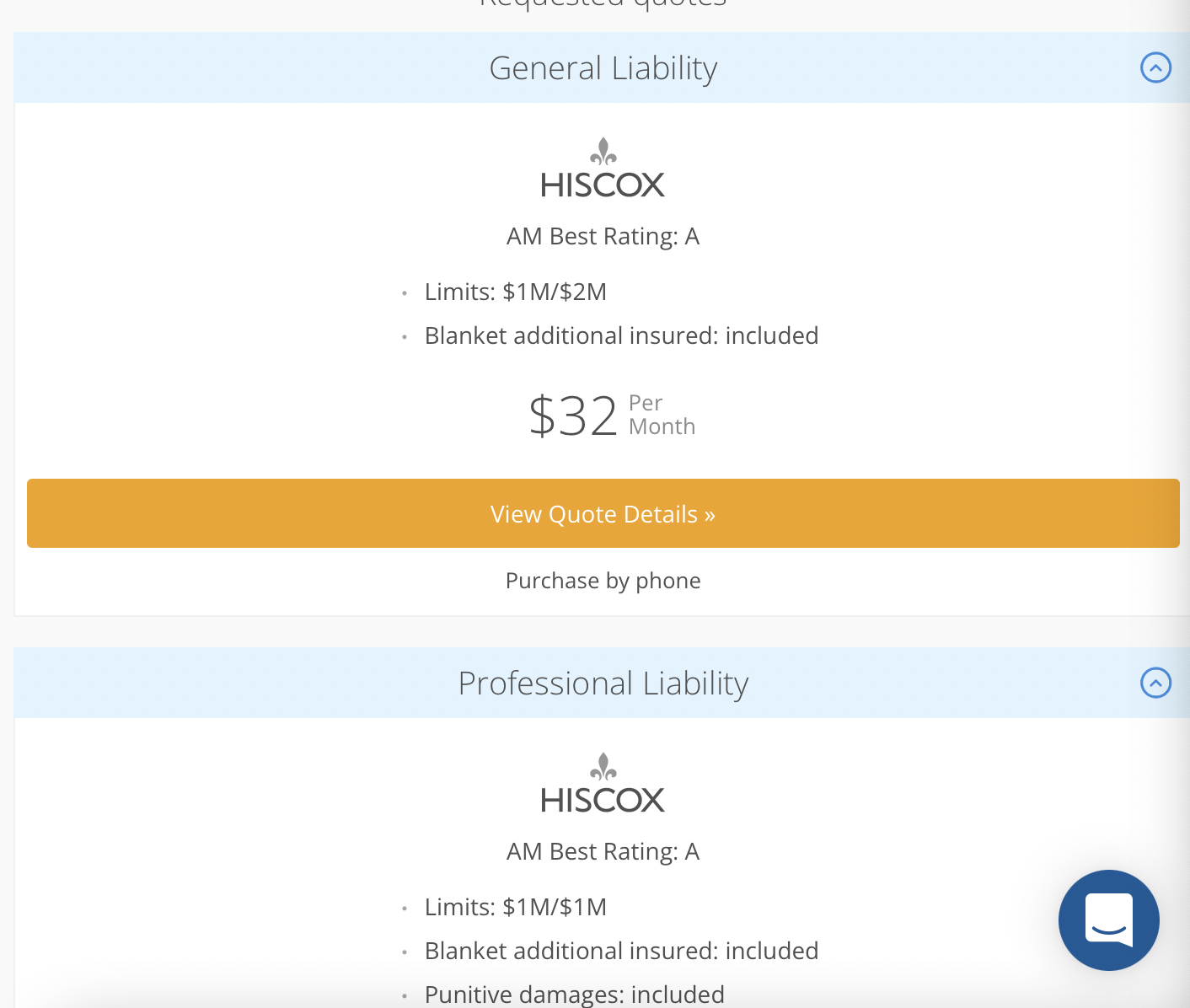Select the Purchase by phone text

[603, 581]
